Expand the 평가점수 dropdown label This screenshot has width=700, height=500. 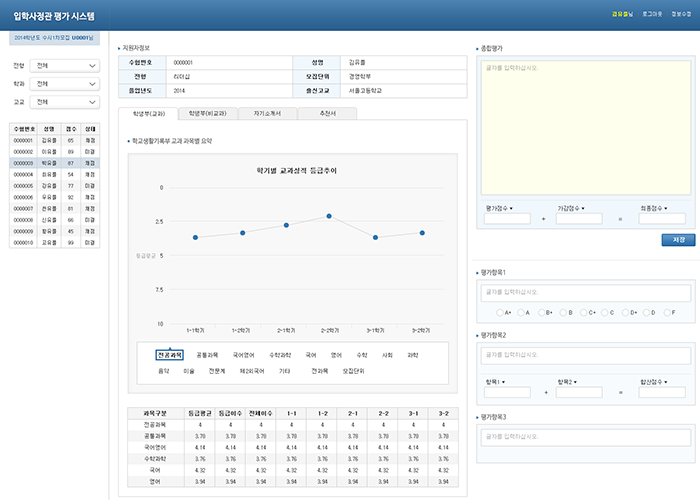click(499, 208)
